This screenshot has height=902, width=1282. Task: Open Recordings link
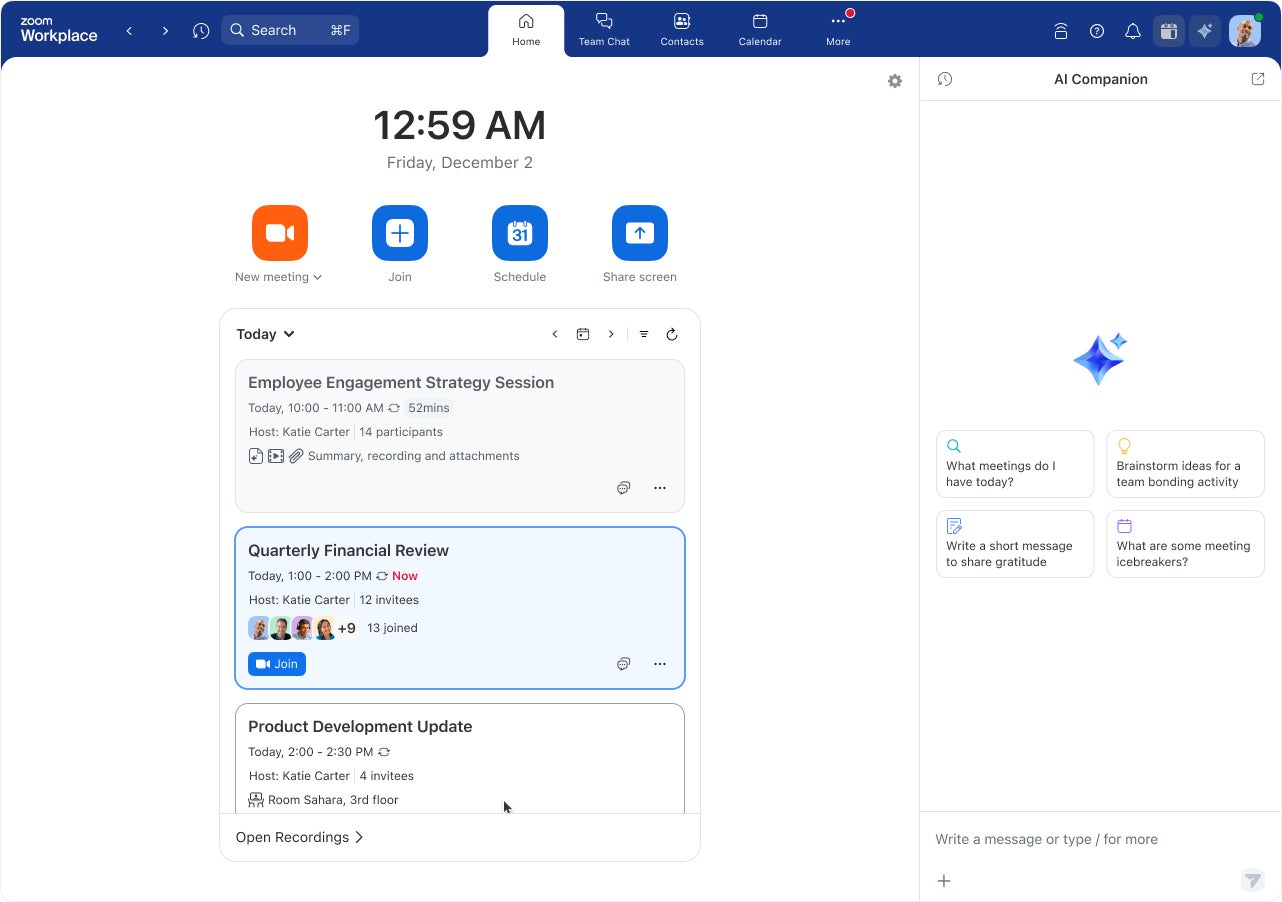pos(300,837)
